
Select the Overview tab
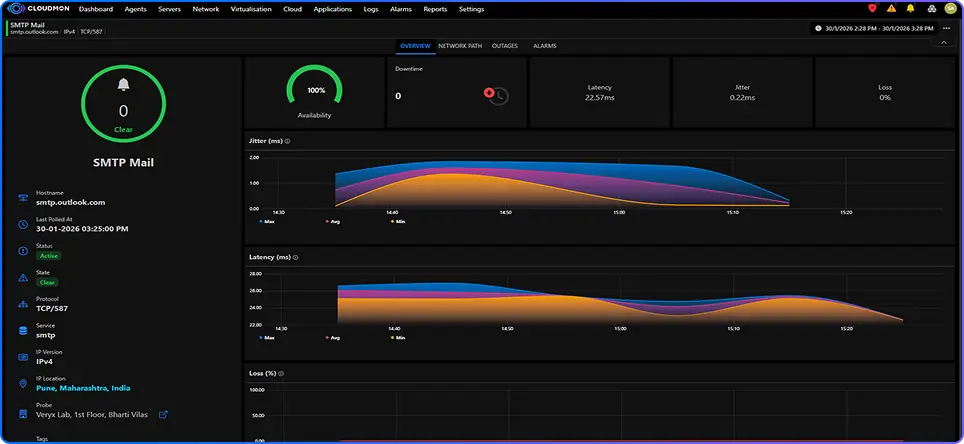tap(415, 46)
